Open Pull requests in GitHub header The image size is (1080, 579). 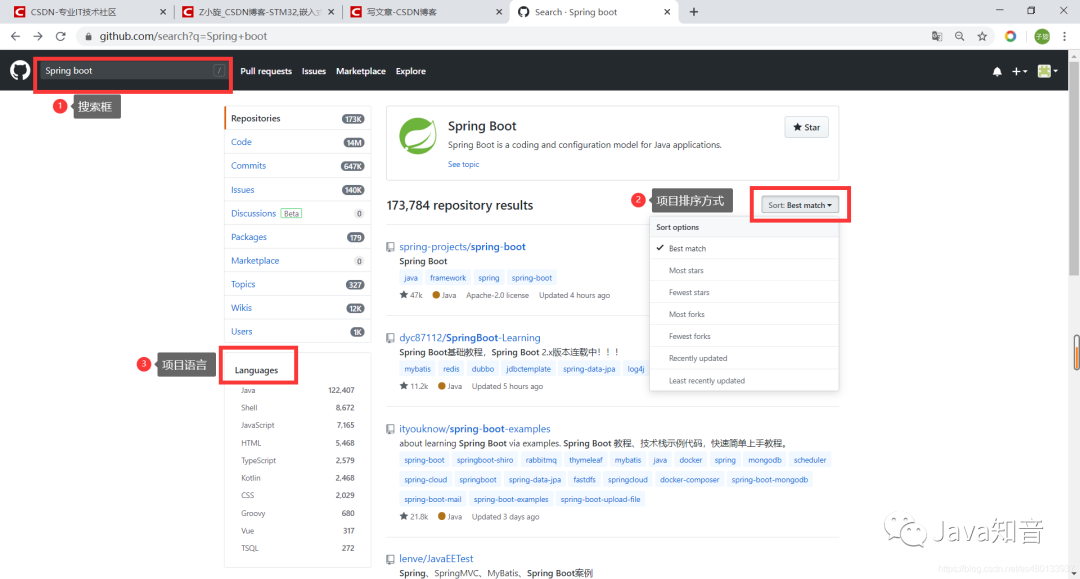[x=266, y=71]
